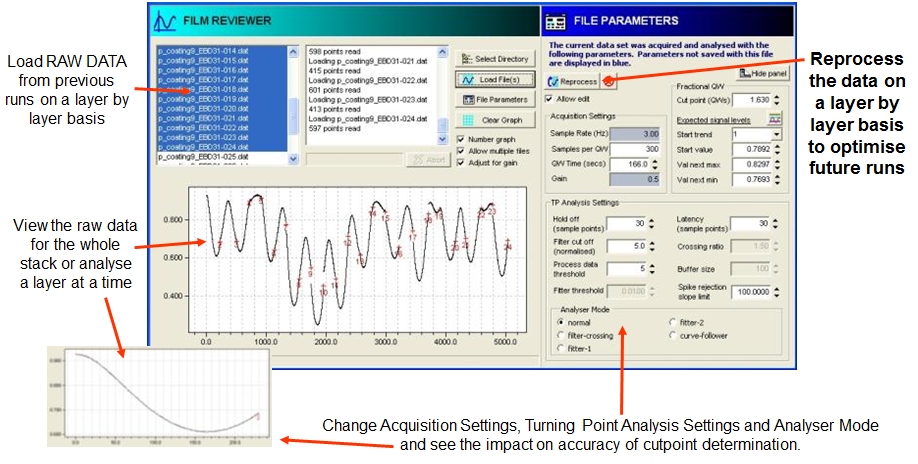The height and width of the screenshot is (464, 918).
Task: Click the QW Time (secs) input field
Action: [629, 164]
